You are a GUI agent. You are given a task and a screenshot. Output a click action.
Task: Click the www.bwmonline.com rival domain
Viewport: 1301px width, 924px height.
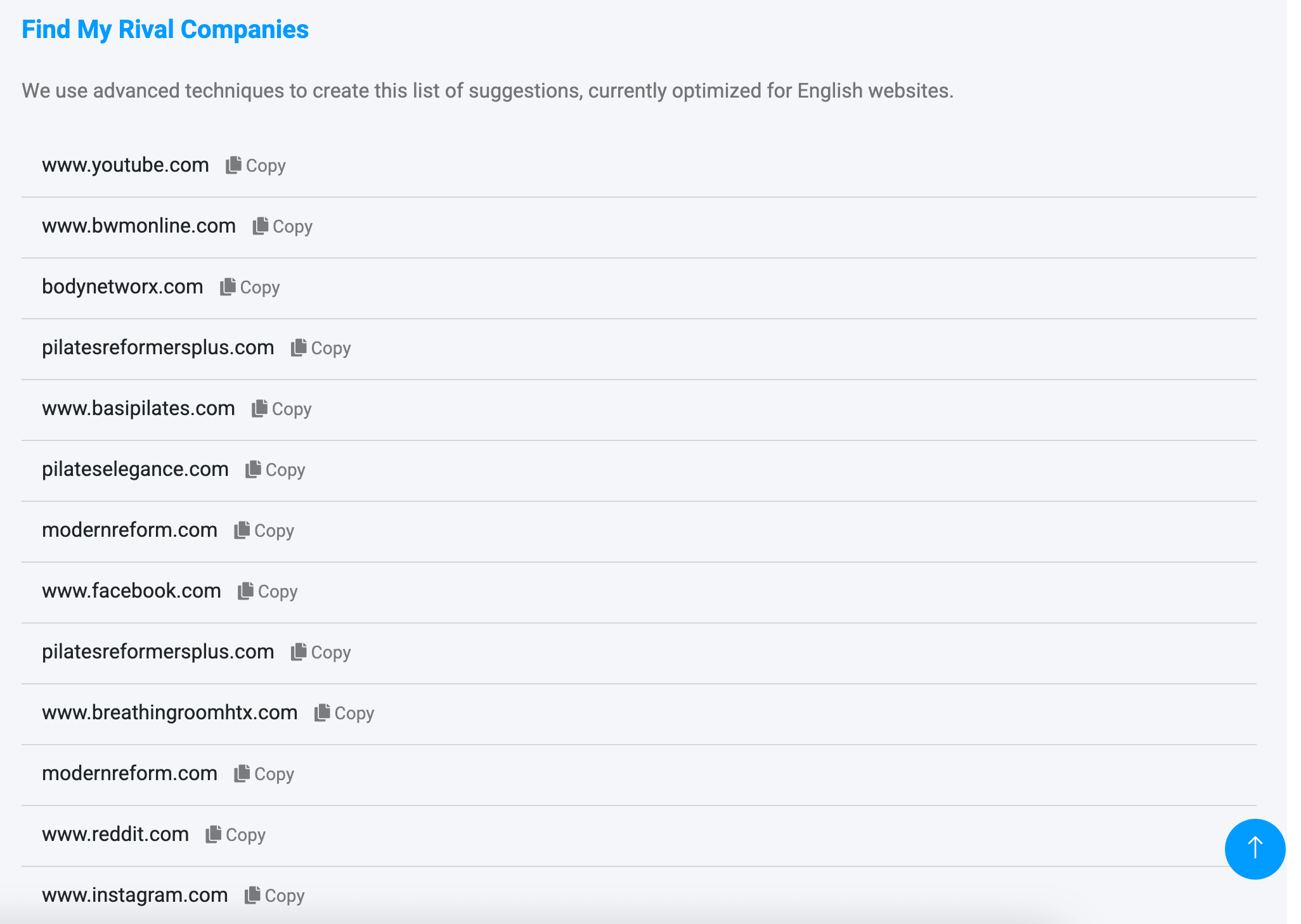(139, 226)
